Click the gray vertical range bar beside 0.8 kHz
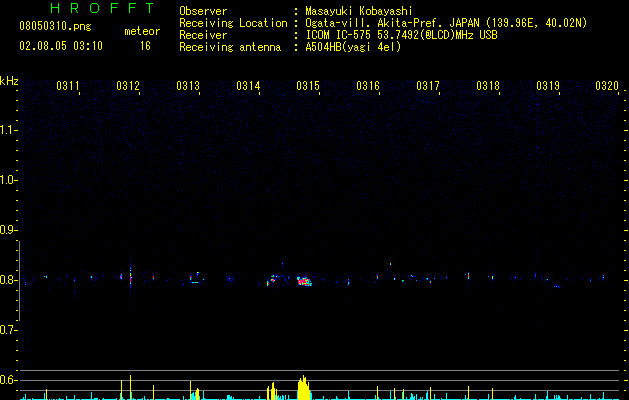Image resolution: width=629 pixels, height=400 pixels. pos(19,281)
